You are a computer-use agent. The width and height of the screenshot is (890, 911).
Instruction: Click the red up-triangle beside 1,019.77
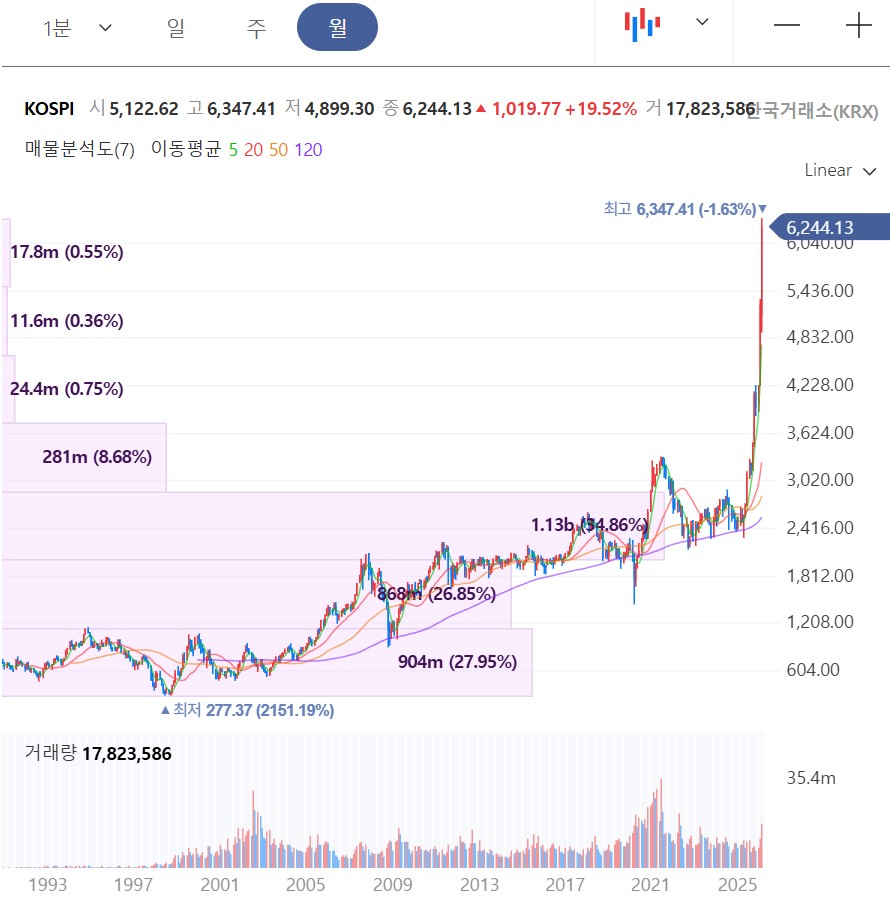click(481, 109)
